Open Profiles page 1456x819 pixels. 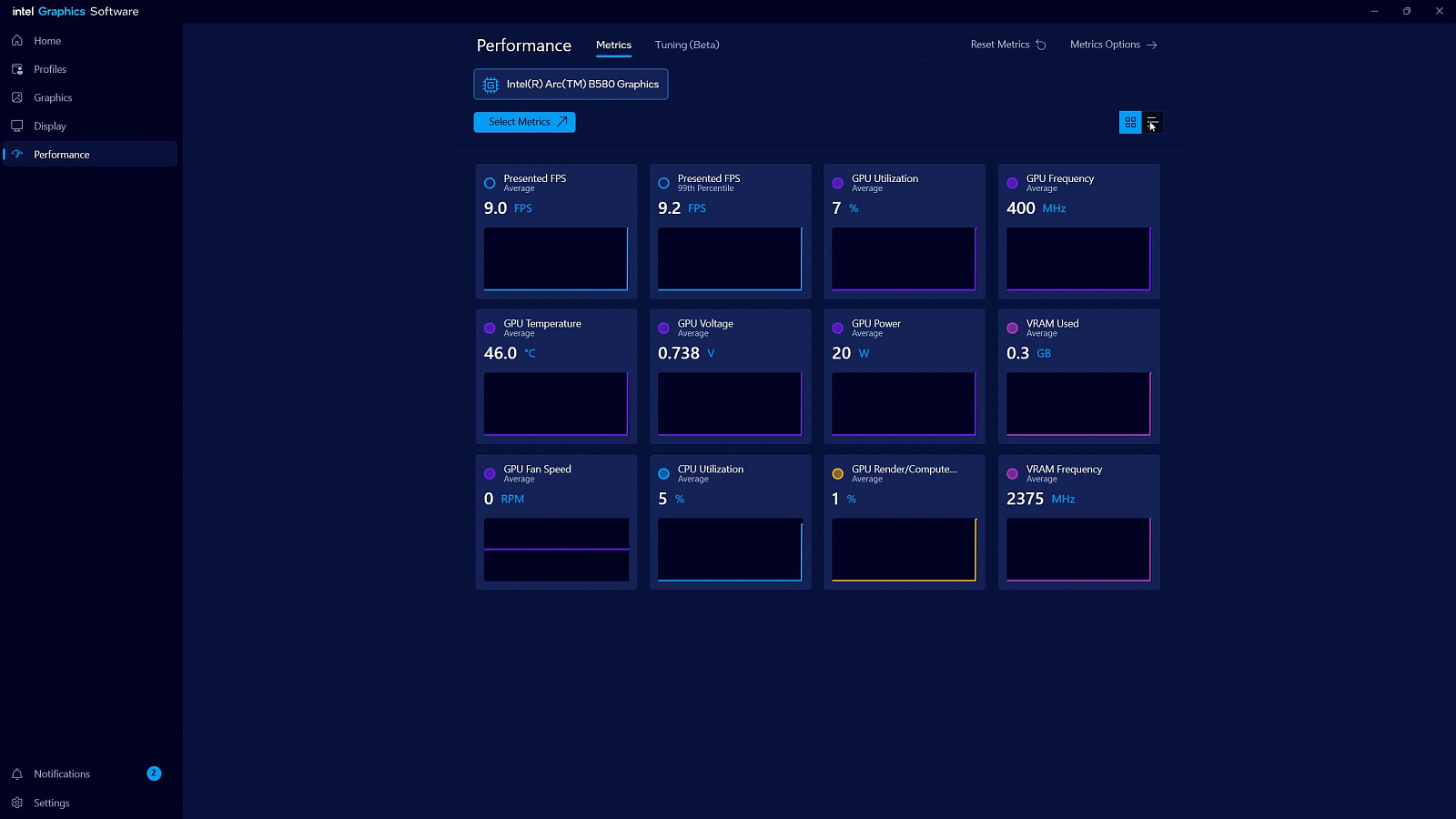click(x=90, y=69)
